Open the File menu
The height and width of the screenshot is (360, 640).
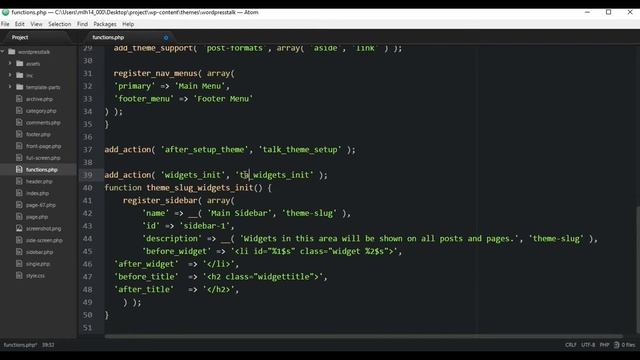click(5, 24)
